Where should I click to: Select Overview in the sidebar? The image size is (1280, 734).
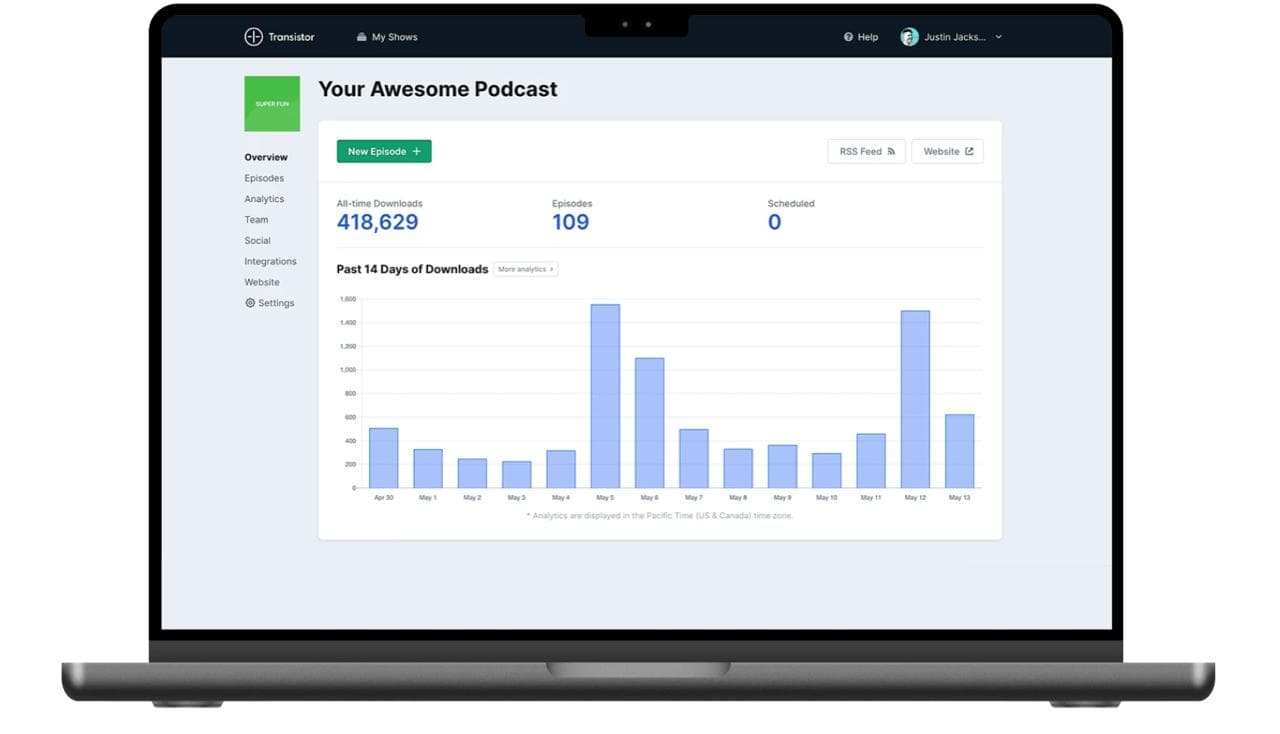point(266,157)
